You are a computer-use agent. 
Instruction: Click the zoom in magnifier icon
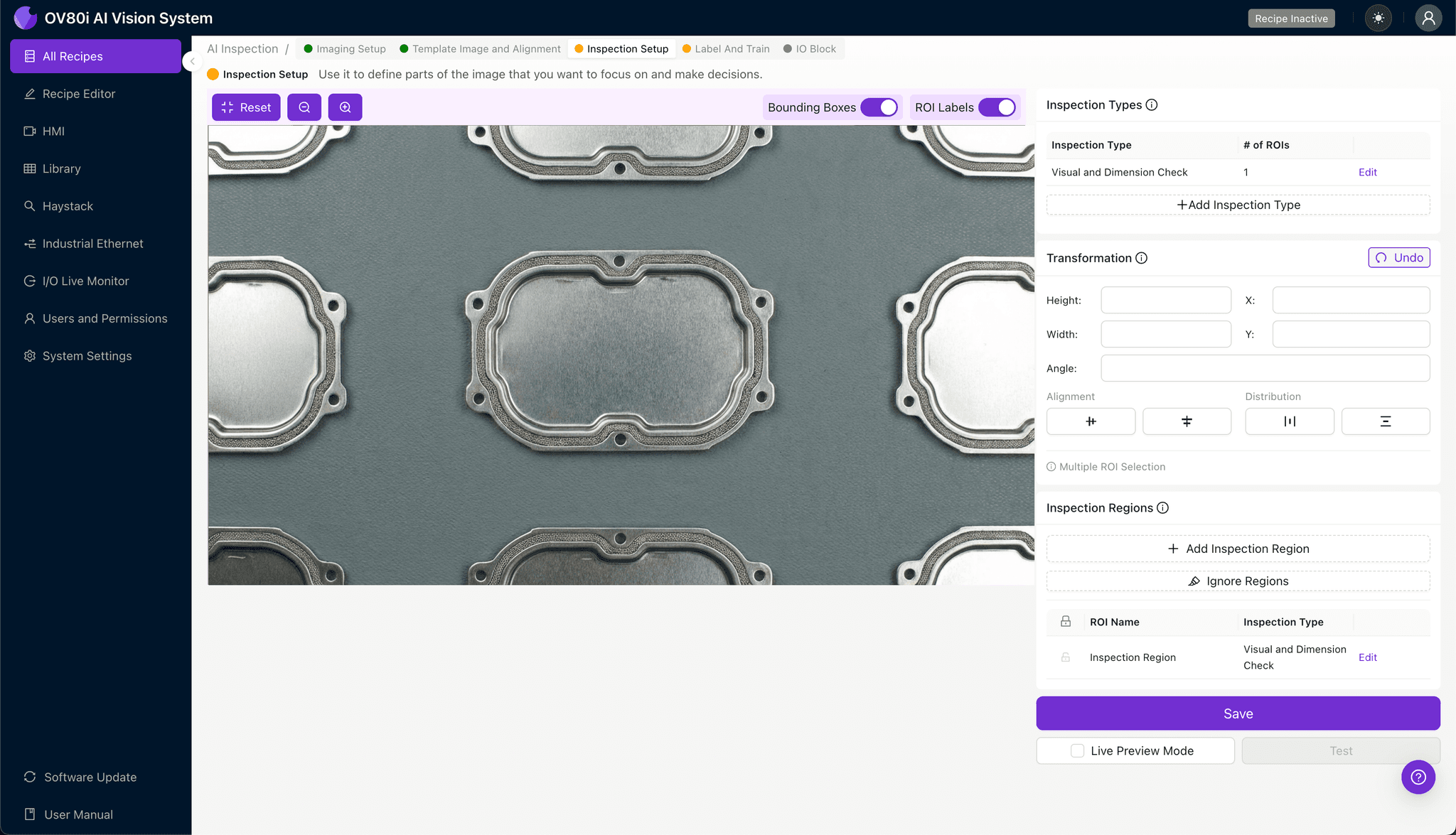pyautogui.click(x=345, y=107)
